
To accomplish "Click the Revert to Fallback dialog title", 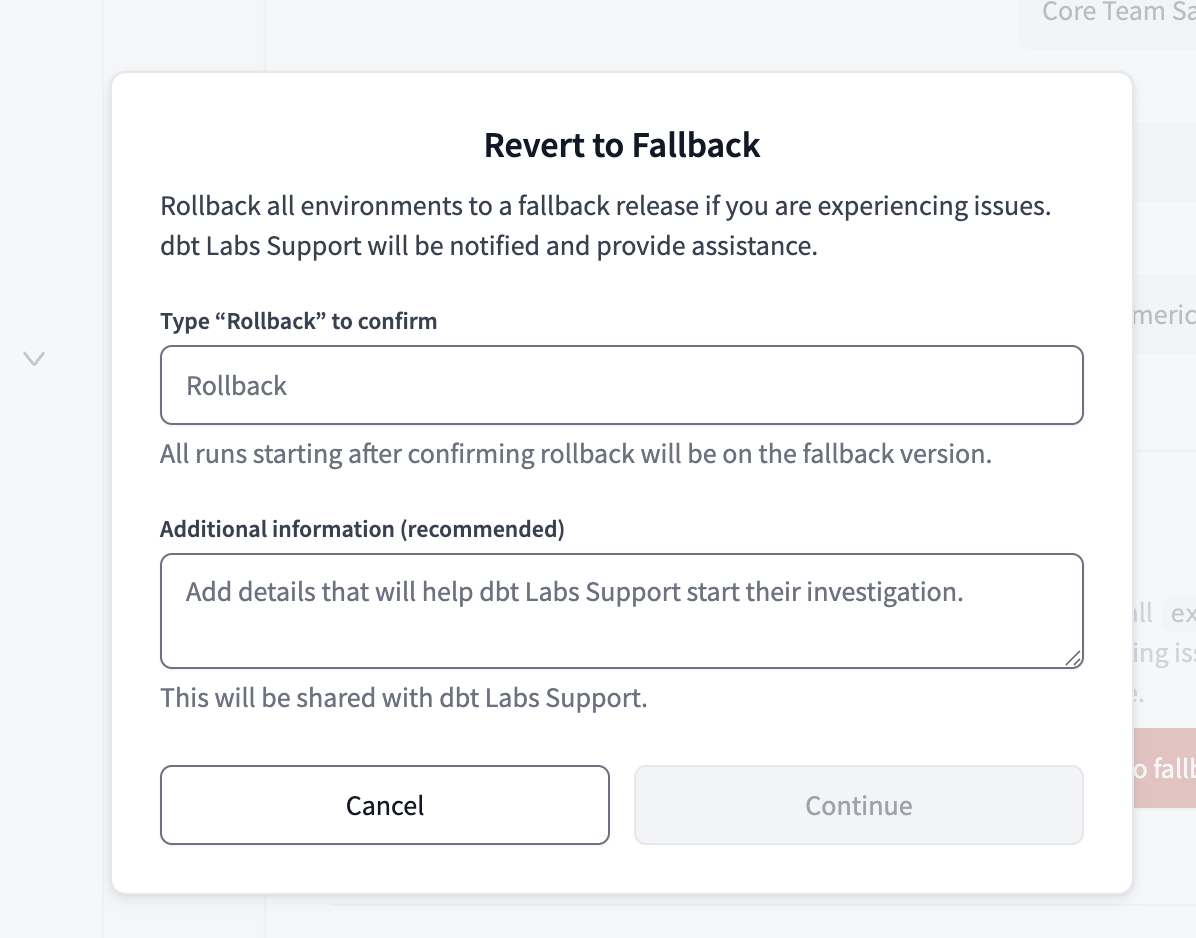I will (x=622, y=145).
